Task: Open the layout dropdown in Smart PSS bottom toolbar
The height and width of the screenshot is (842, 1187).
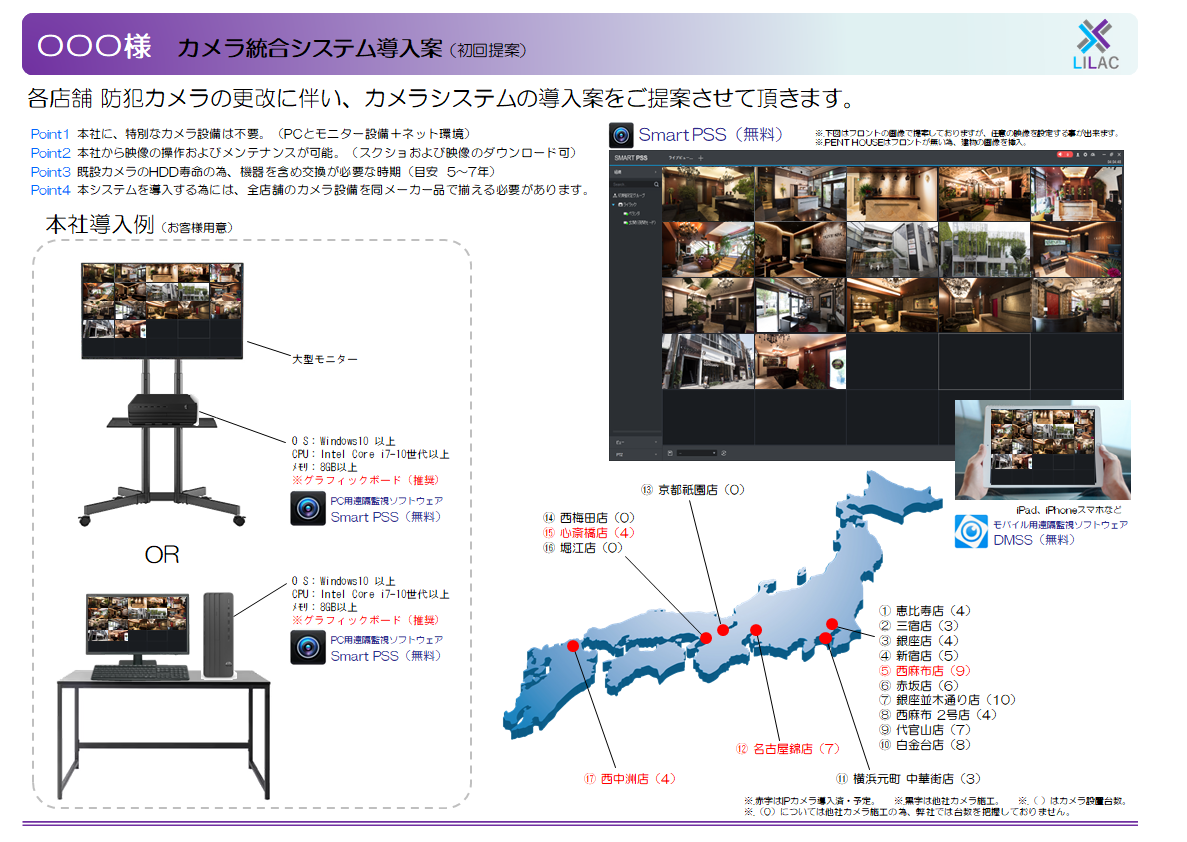Action: [698, 453]
